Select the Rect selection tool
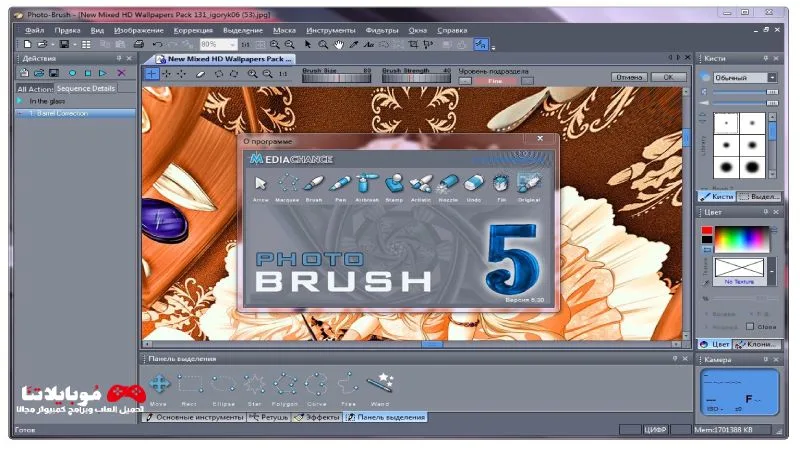This screenshot has width=800, height=450. click(x=190, y=384)
